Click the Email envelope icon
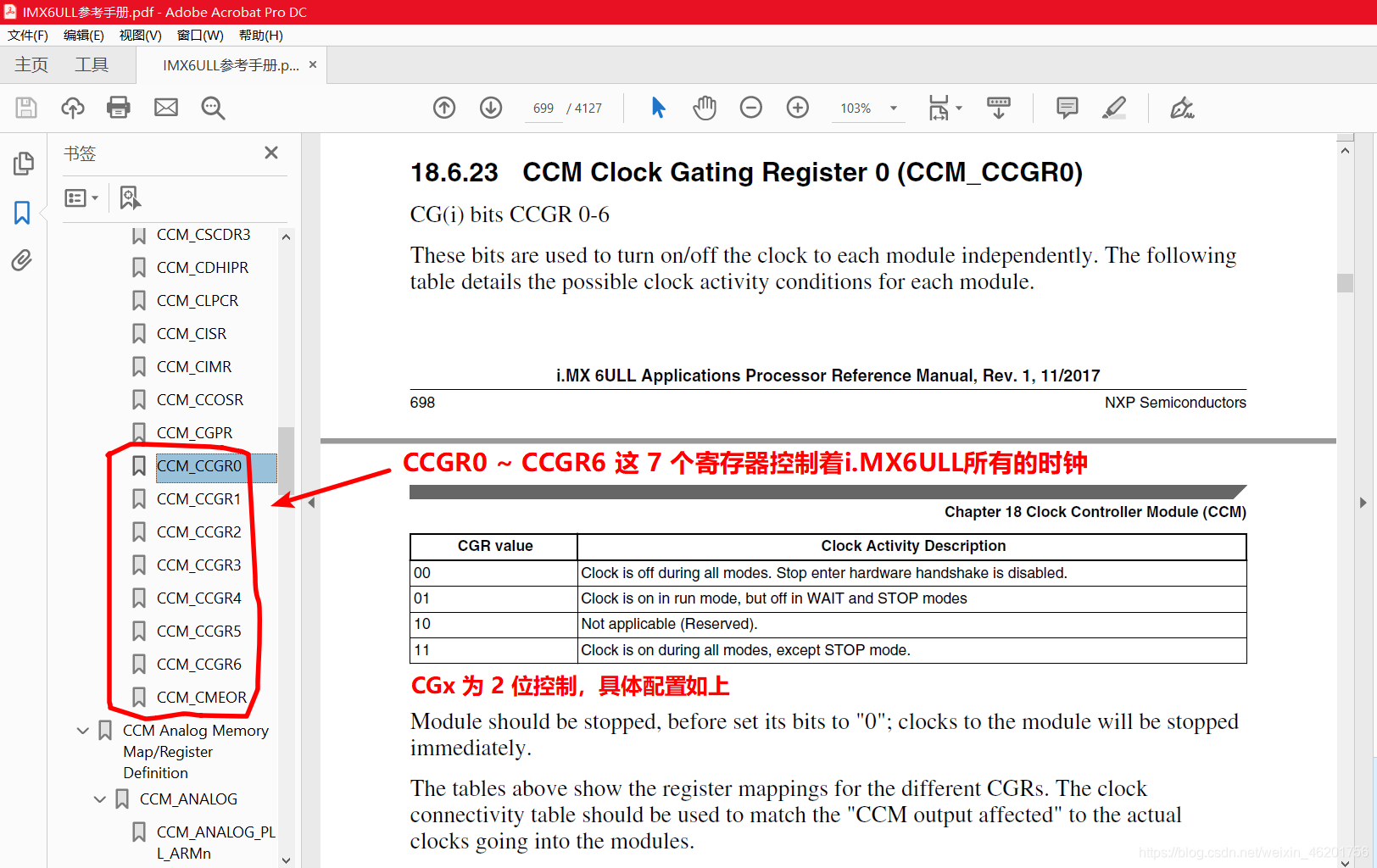1377x868 pixels. [166, 108]
